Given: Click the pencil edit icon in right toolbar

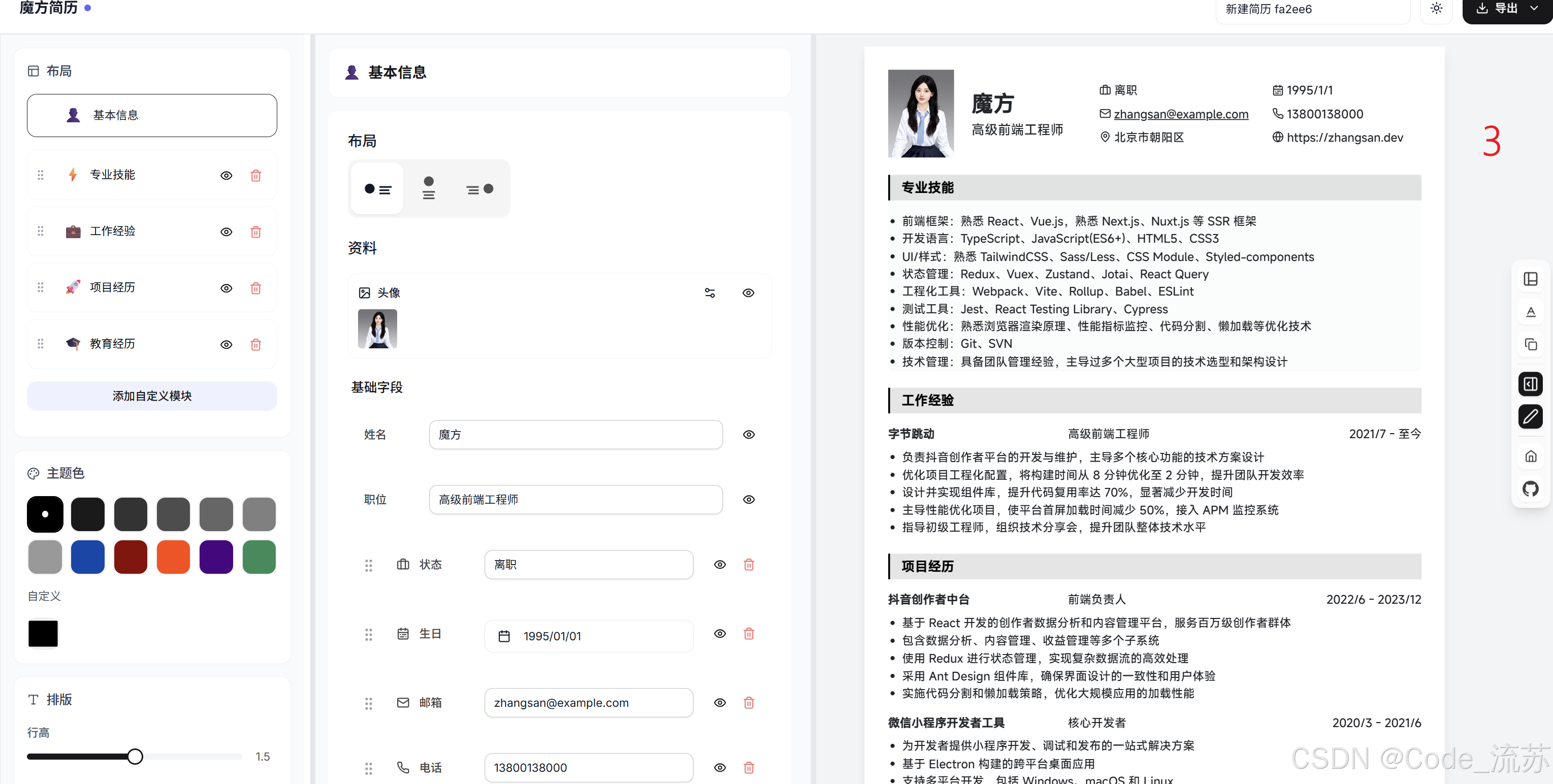Looking at the screenshot, I should coord(1530,416).
